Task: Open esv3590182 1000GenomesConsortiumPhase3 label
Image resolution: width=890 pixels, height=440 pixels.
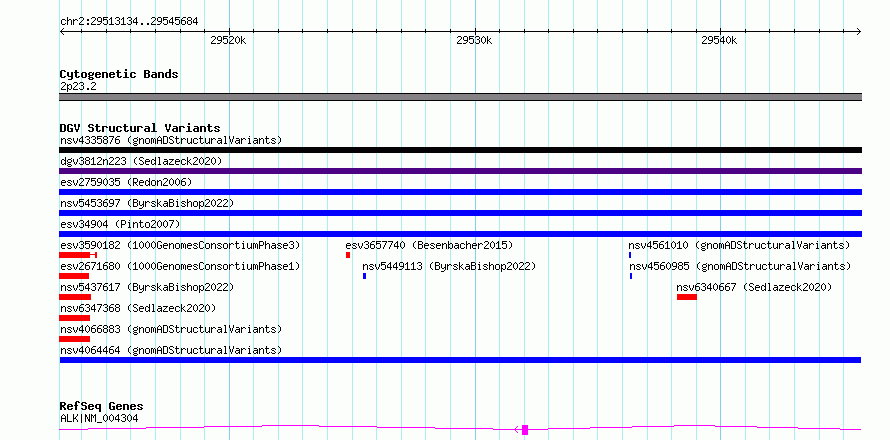Action: (x=180, y=245)
